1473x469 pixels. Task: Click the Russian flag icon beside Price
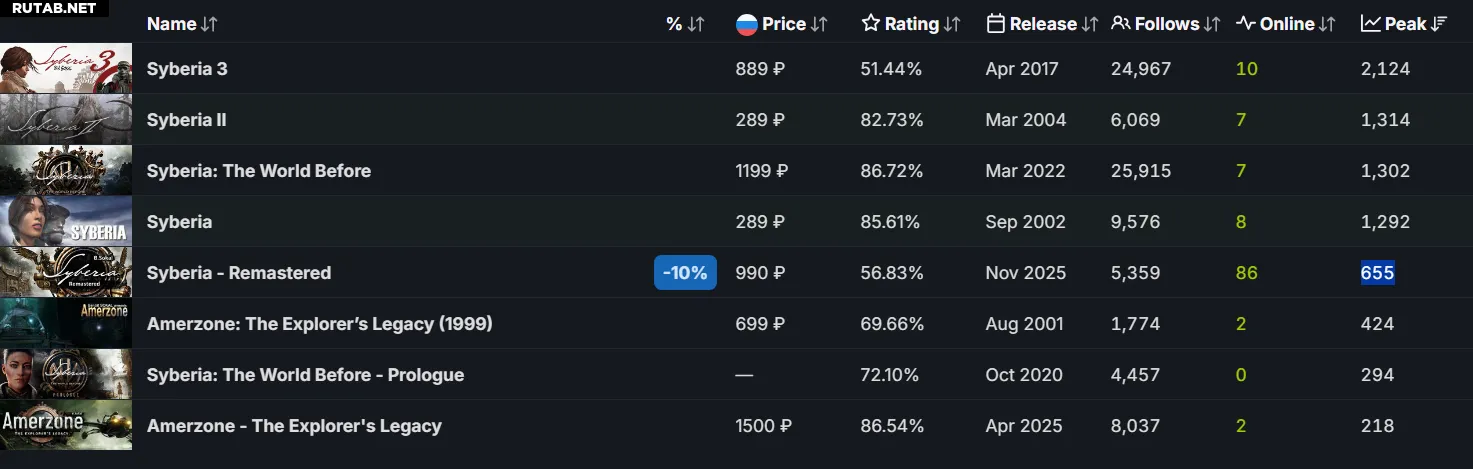click(746, 24)
